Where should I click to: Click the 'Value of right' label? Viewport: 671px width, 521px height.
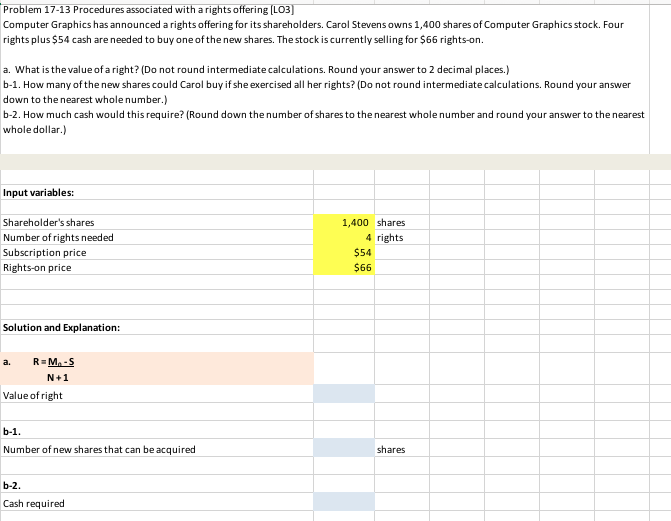pyautogui.click(x=33, y=396)
